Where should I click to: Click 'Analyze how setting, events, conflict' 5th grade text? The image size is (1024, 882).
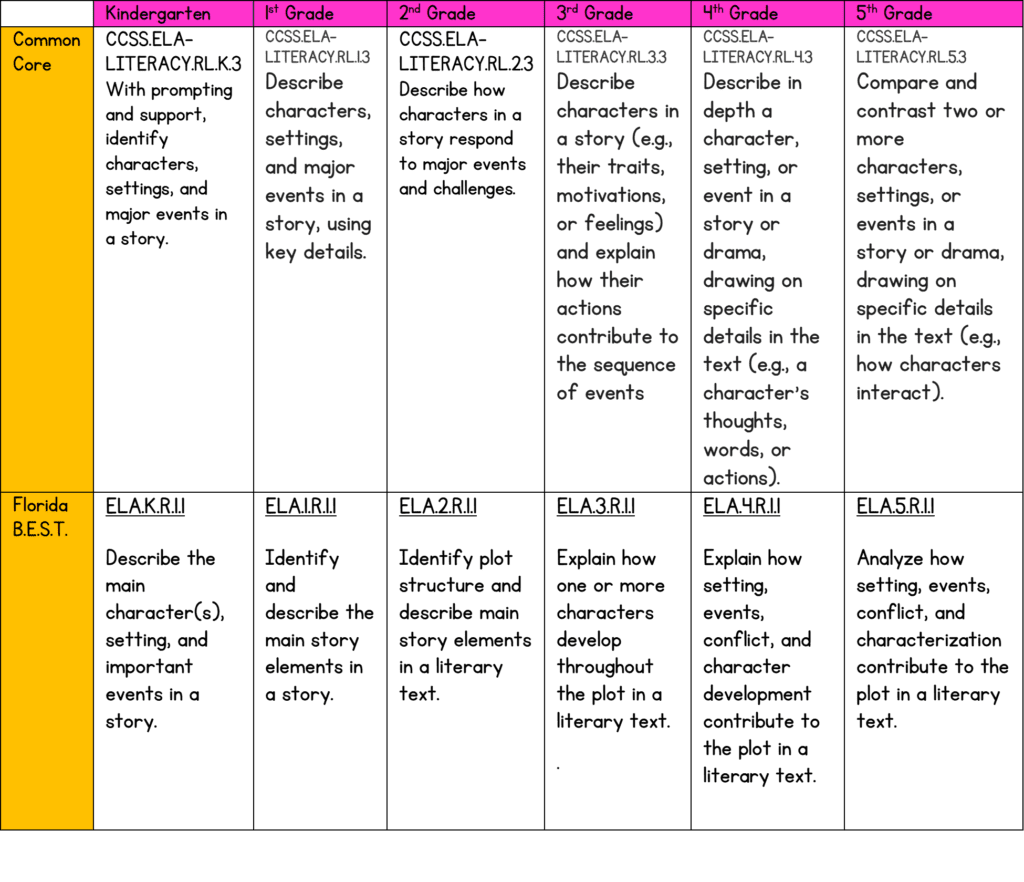(923, 585)
